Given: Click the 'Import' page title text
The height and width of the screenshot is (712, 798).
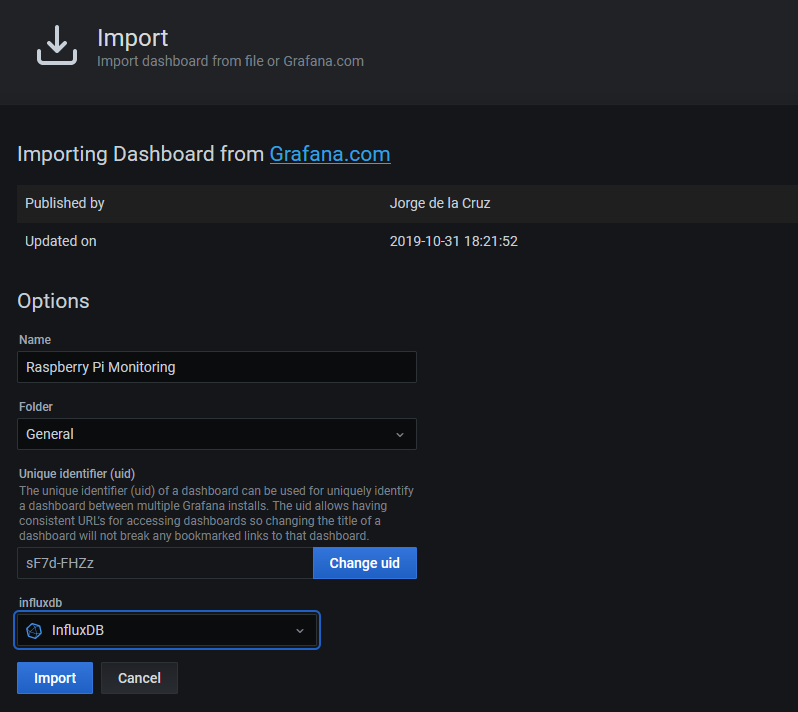Looking at the screenshot, I should click(x=132, y=38).
